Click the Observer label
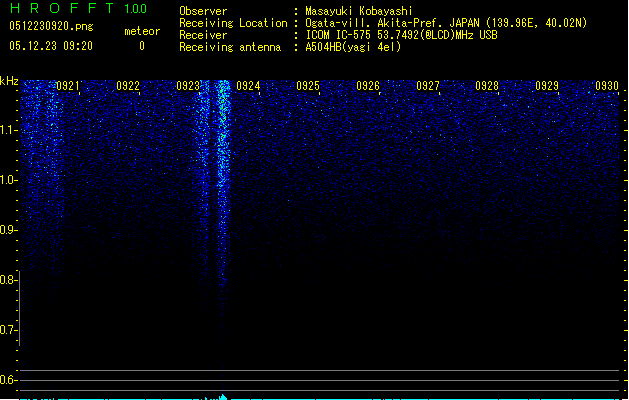The width and height of the screenshot is (629, 400). coord(203,11)
